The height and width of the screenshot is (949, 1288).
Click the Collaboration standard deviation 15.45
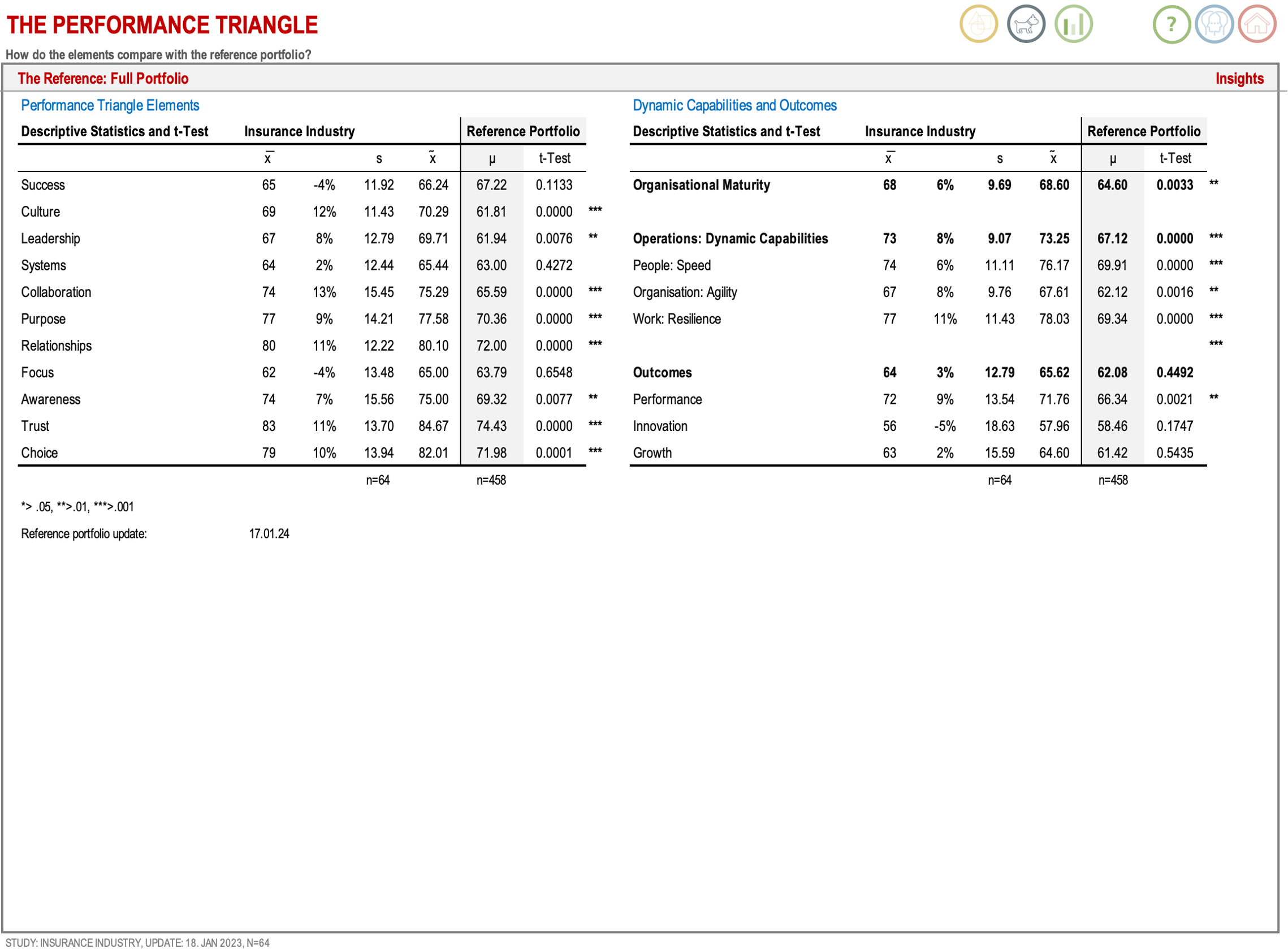coord(379,292)
